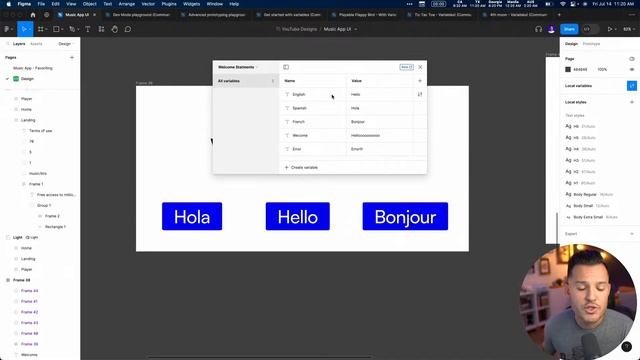640x360 pixels.
Task: Select the Body Regular text style
Action: tap(589, 194)
